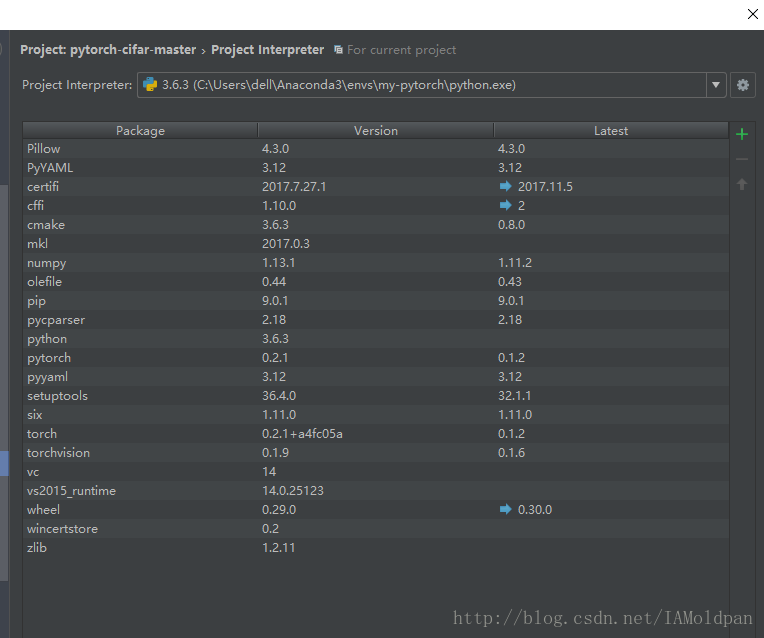764x638 pixels.
Task: Open the interpreter settings gear icon
Action: point(743,85)
